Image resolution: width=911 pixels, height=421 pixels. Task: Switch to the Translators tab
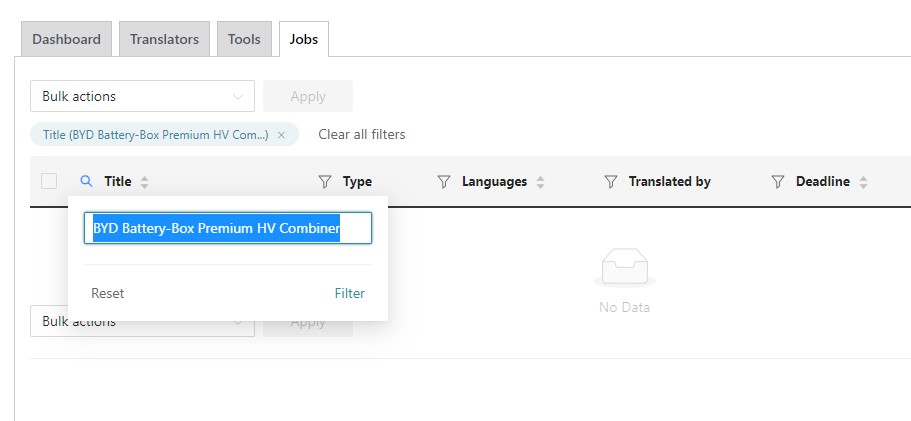tap(164, 39)
